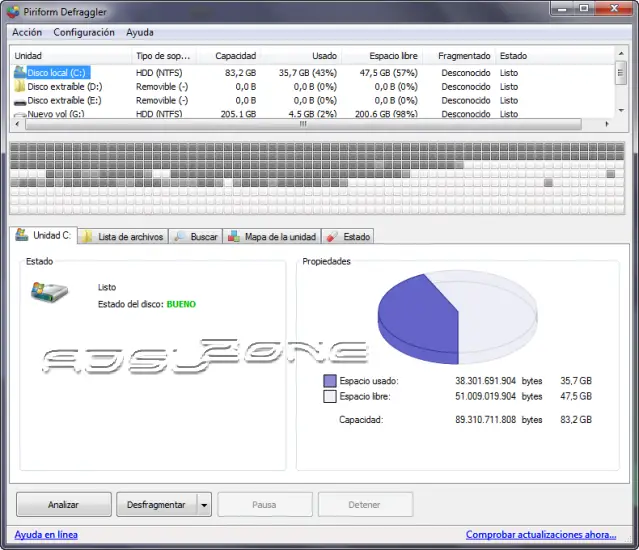Click the Disco local (C:) drive icon

click(20, 72)
